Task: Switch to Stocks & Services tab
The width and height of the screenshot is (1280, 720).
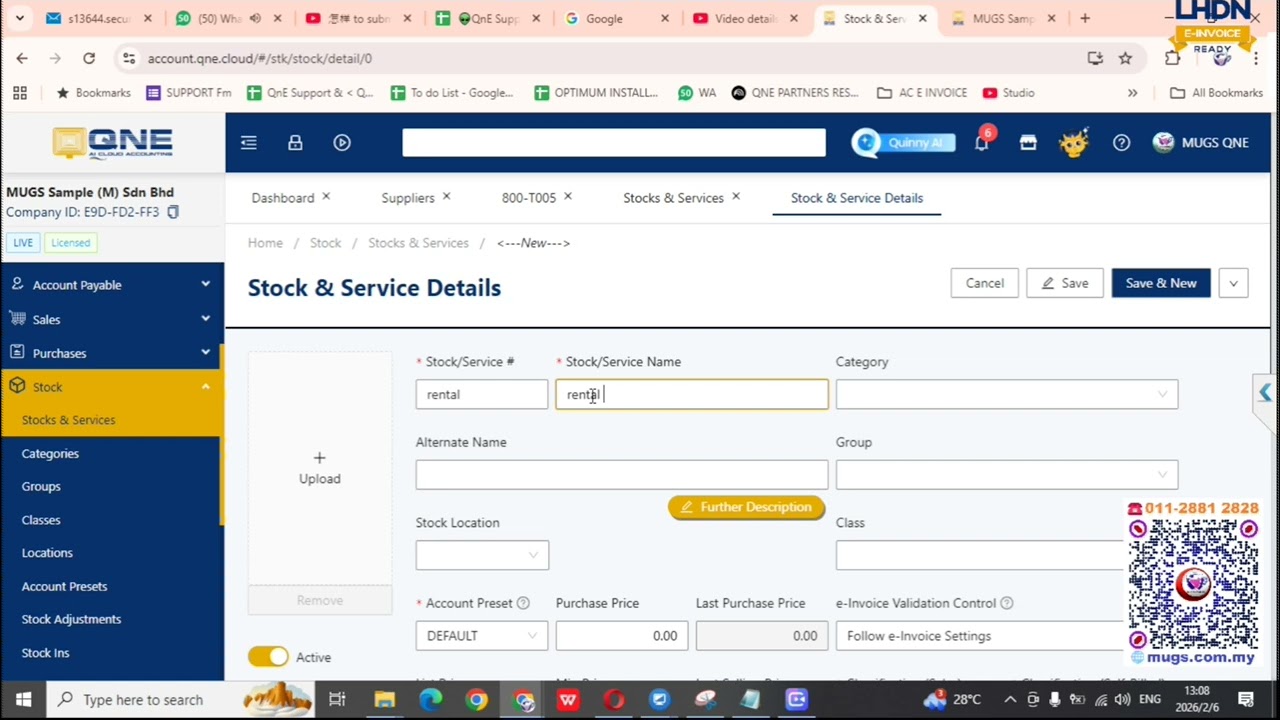Action: point(673,198)
